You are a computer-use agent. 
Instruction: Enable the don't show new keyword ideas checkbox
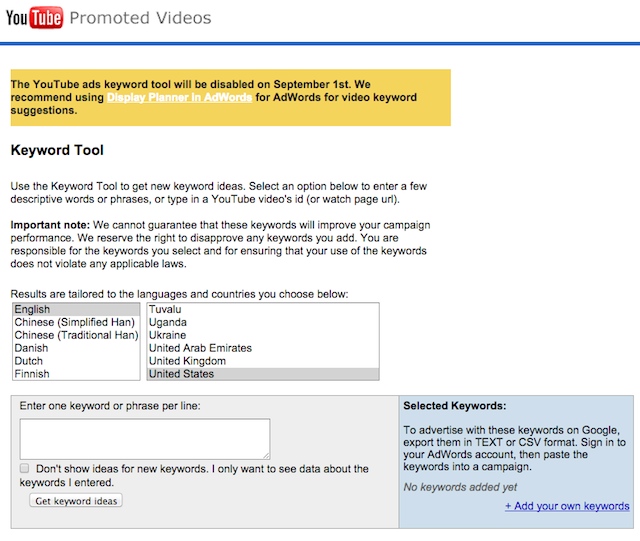24,468
